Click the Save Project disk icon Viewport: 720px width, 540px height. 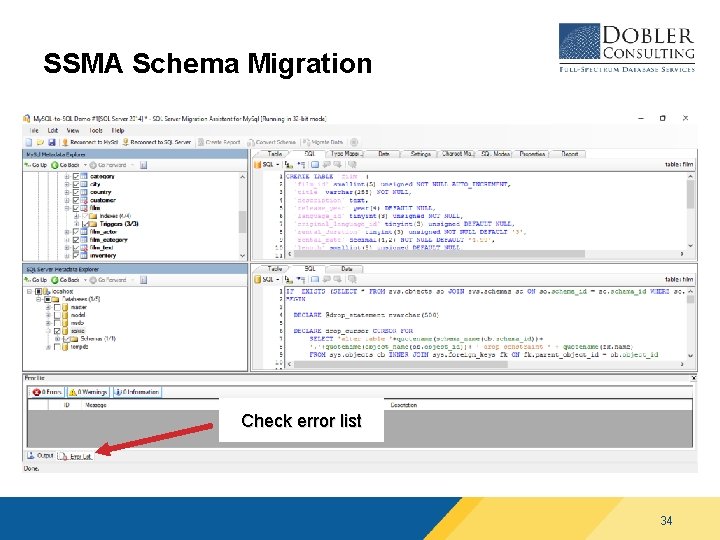click(x=52, y=142)
